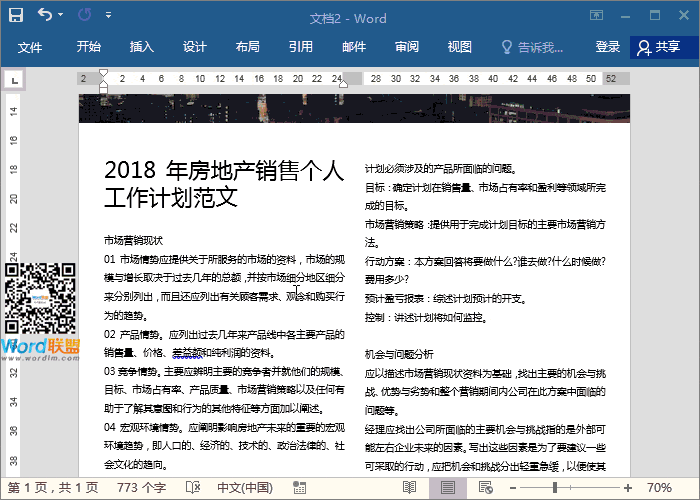Expand the Customize Quick Access Toolbar menu
Viewport: 700px width, 500px height.
[107, 16]
